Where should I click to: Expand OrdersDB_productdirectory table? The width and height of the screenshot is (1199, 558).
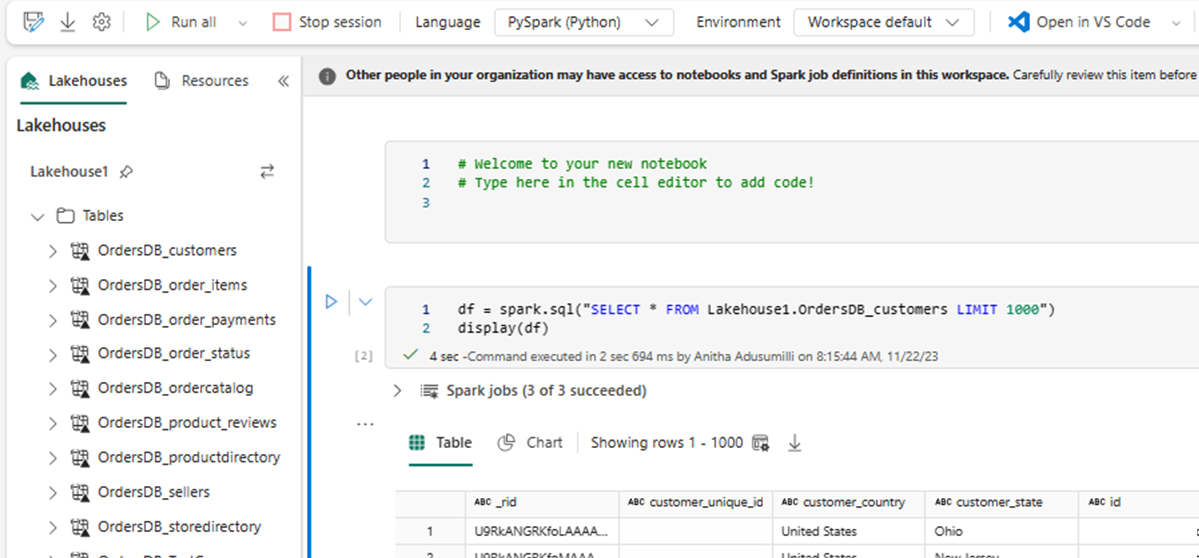coord(53,459)
